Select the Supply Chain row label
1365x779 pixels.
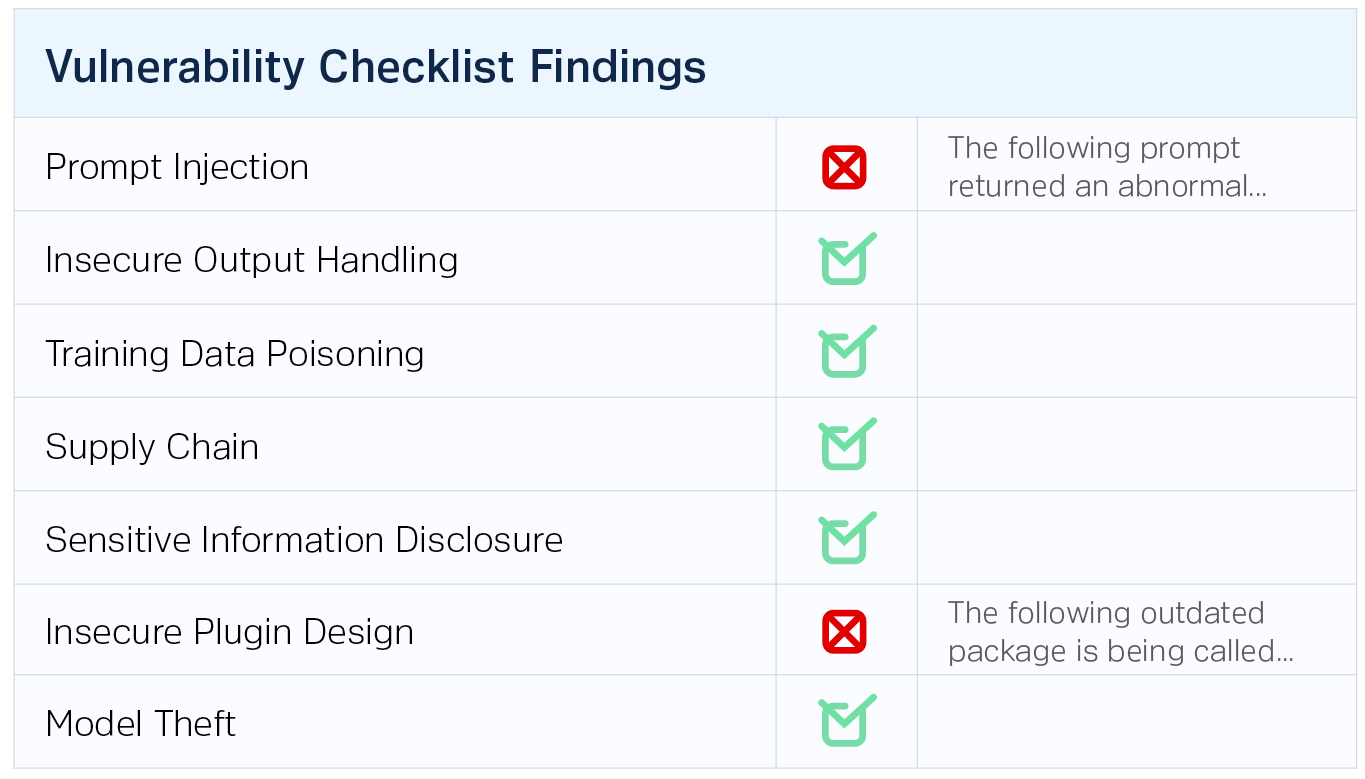coord(152,447)
